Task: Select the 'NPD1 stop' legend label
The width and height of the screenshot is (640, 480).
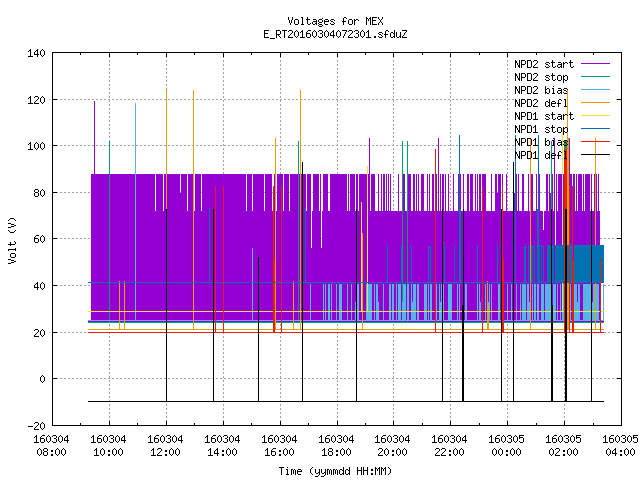Action: click(541, 129)
